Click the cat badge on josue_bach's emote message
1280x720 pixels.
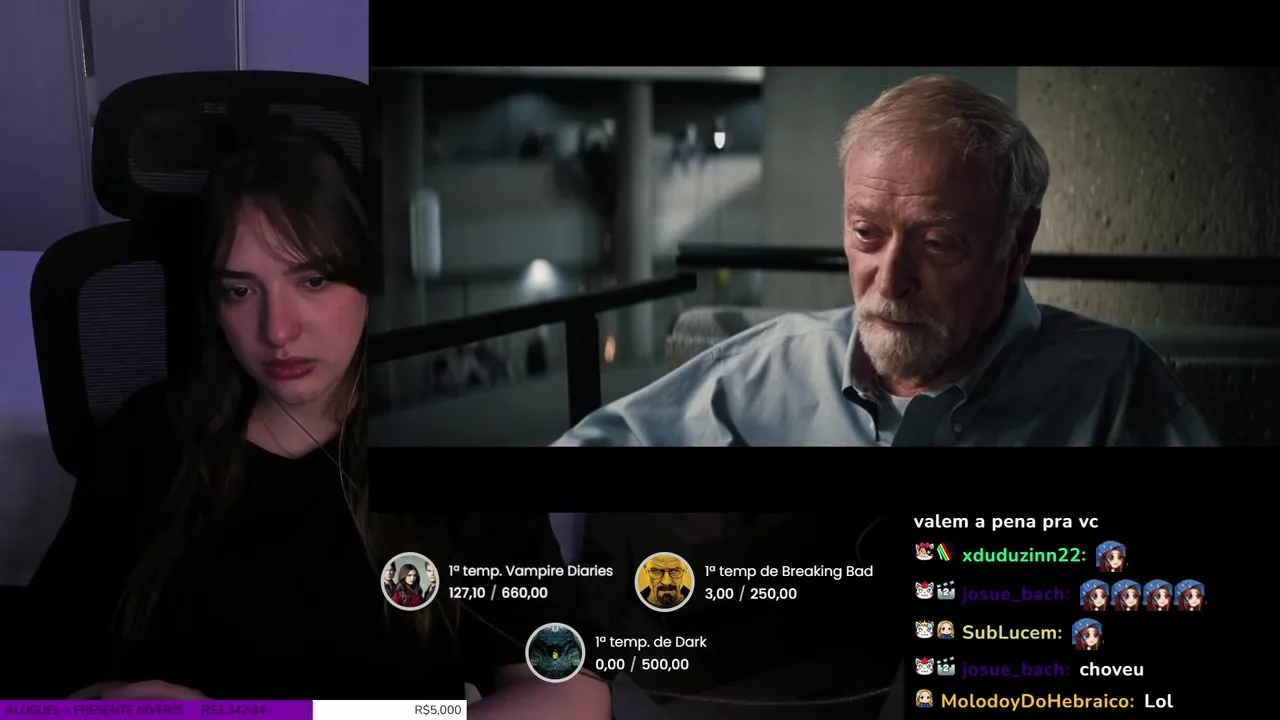click(924, 591)
